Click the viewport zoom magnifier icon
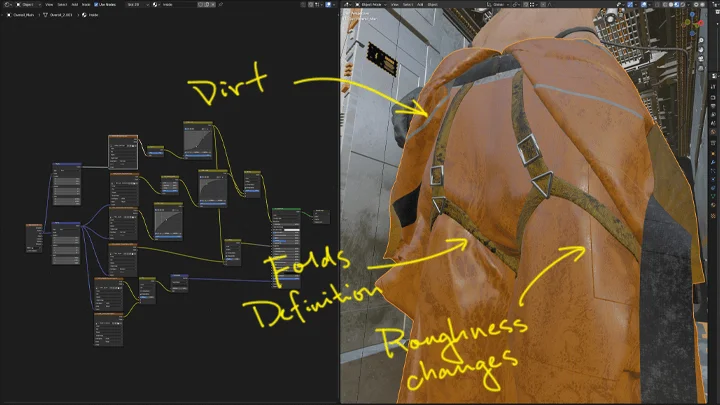Screen dimensions: 720x405 pyautogui.click(x=701, y=40)
